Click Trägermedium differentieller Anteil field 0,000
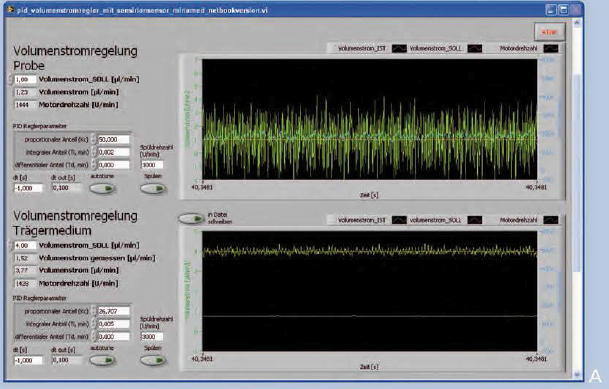609x389 pixels. point(113,337)
